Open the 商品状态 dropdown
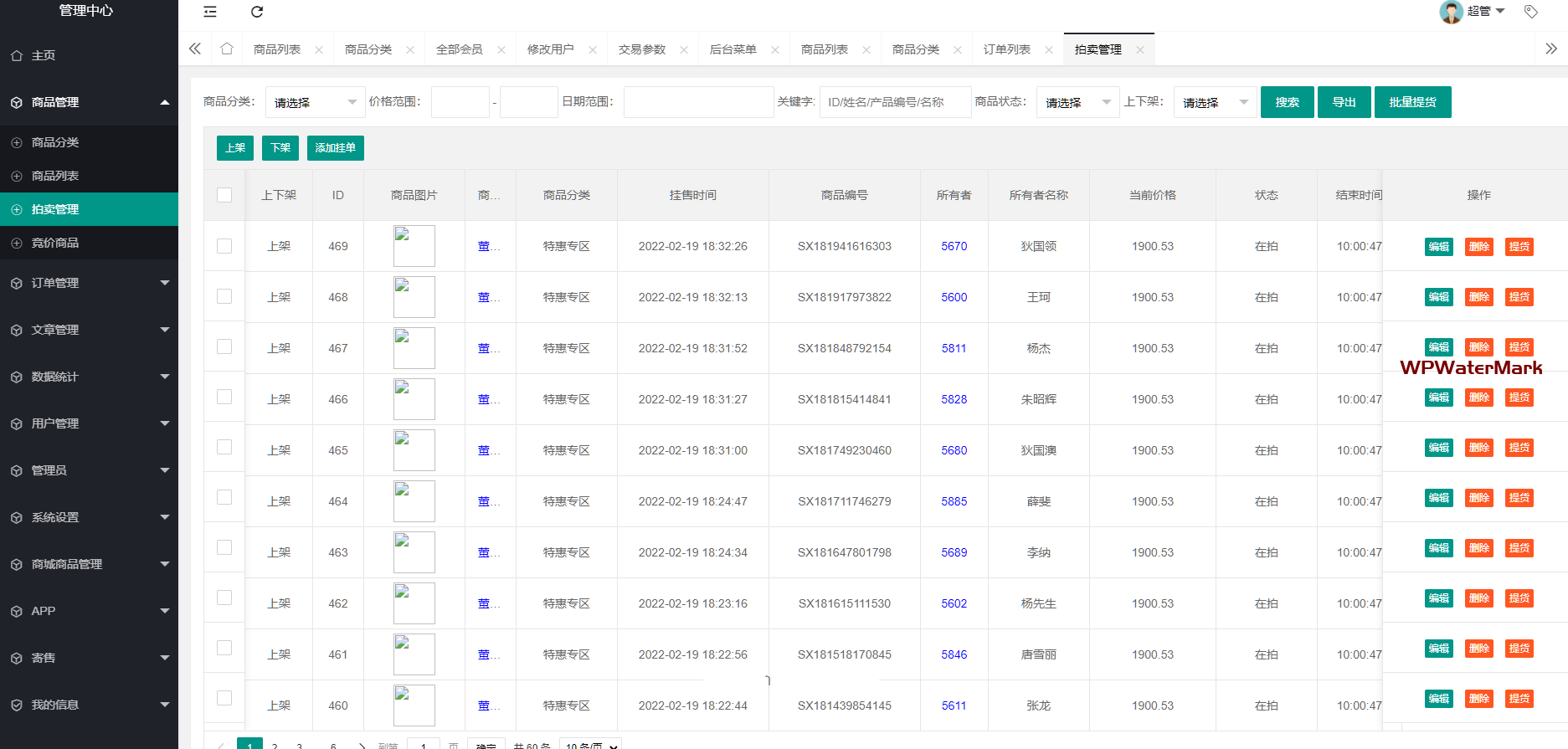 [x=1077, y=102]
